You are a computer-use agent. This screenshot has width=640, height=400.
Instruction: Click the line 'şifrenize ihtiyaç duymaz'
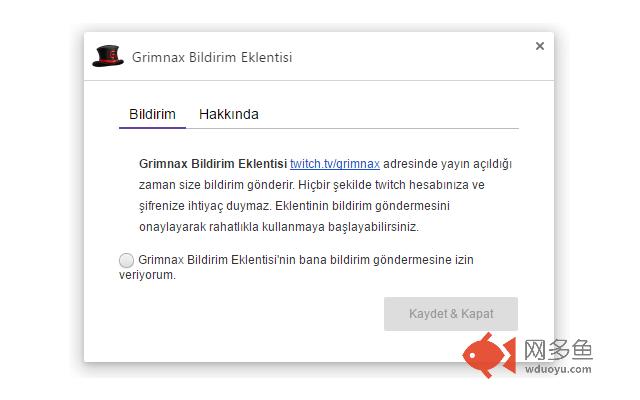click(205, 206)
